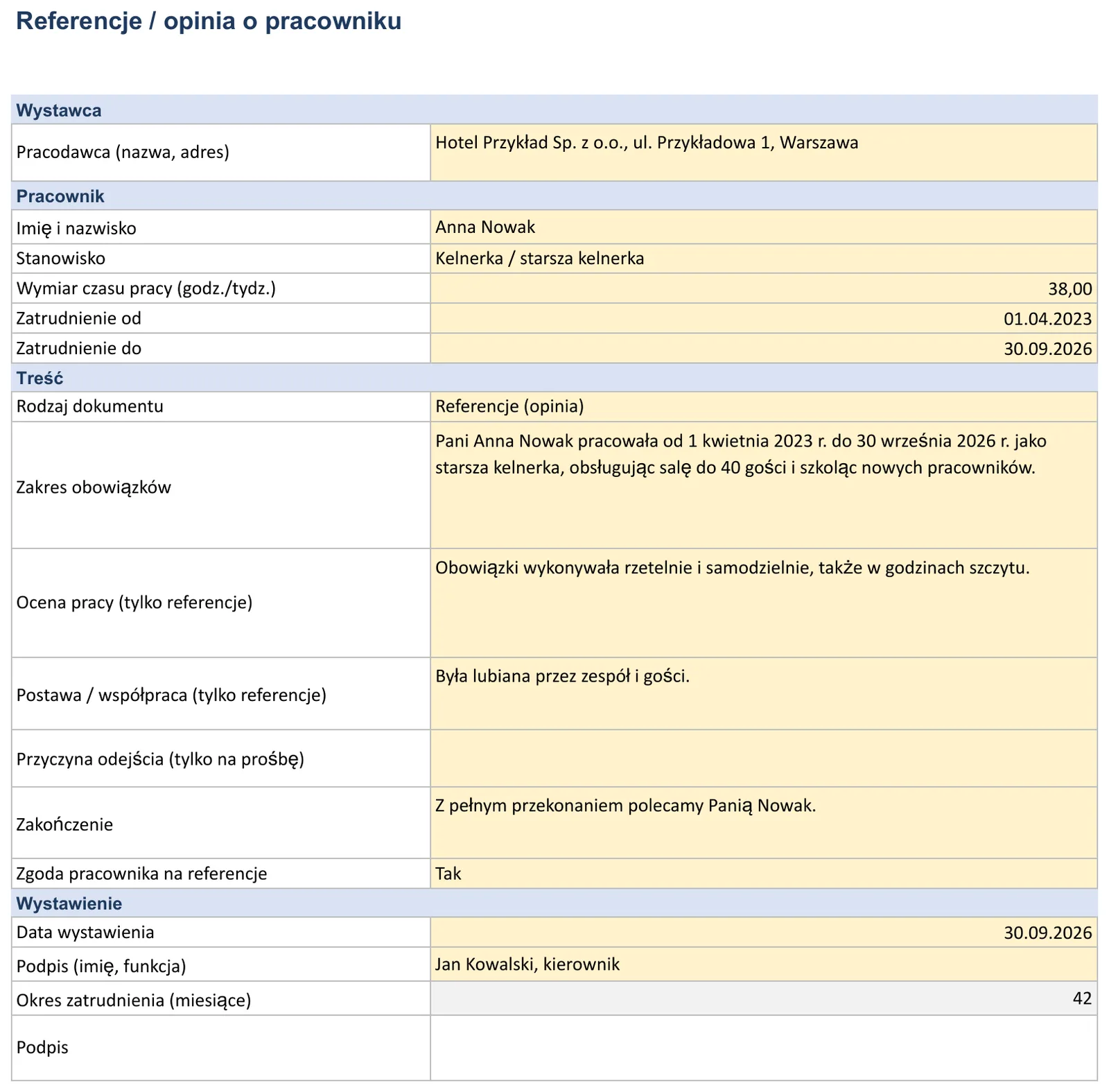Image resolution: width=1109 pixels, height=1092 pixels.
Task: Click the employer field with Hotel Przykład address
Action: coord(763,153)
